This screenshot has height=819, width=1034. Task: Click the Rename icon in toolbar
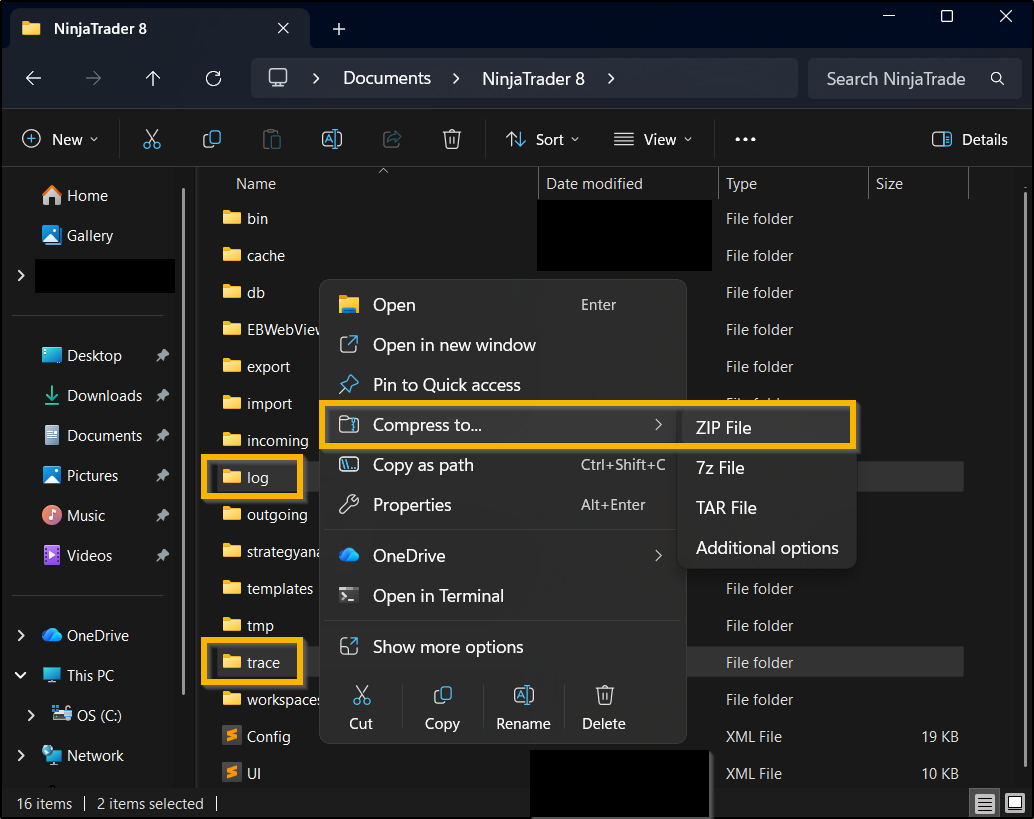tap(332, 139)
